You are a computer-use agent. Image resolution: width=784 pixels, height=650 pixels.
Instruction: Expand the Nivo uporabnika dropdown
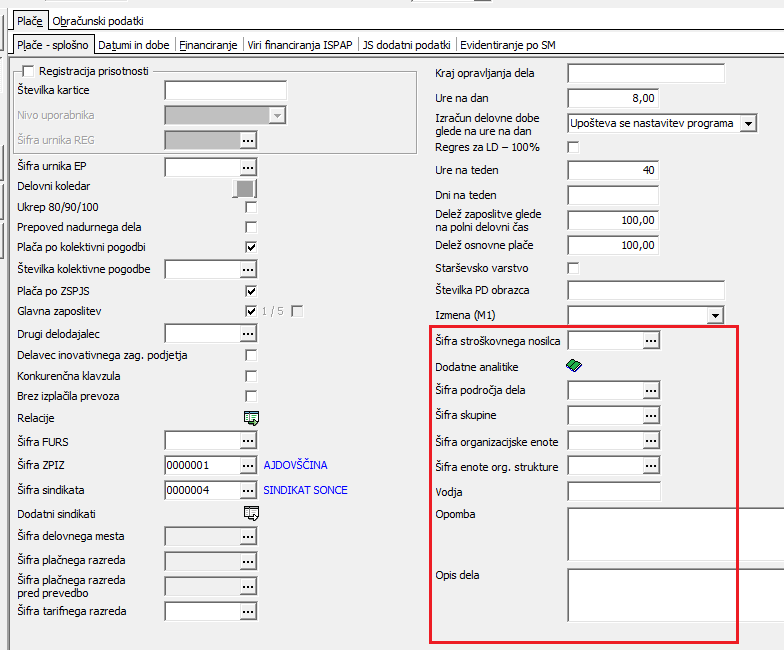point(276,116)
